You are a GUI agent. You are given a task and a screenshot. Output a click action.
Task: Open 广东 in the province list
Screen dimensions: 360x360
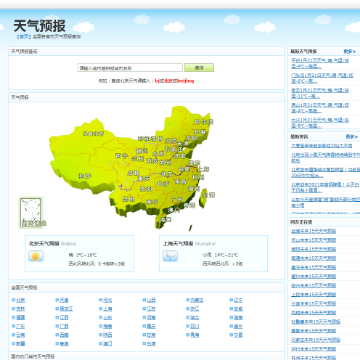point(20,326)
